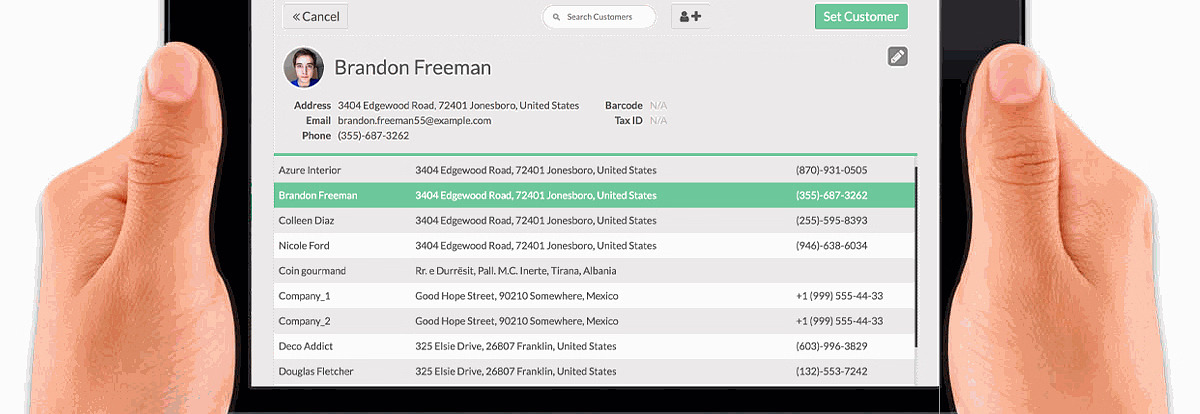1200x414 pixels.
Task: Click the phone number (355)-687-3262 in details
Action: pyautogui.click(x=373, y=136)
